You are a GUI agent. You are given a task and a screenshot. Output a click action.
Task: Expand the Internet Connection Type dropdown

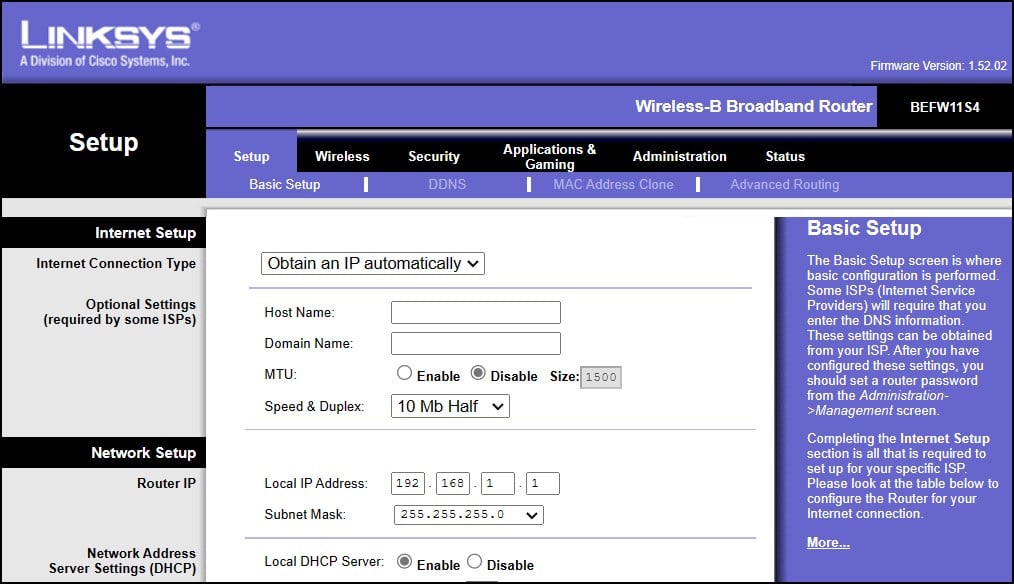click(372, 263)
